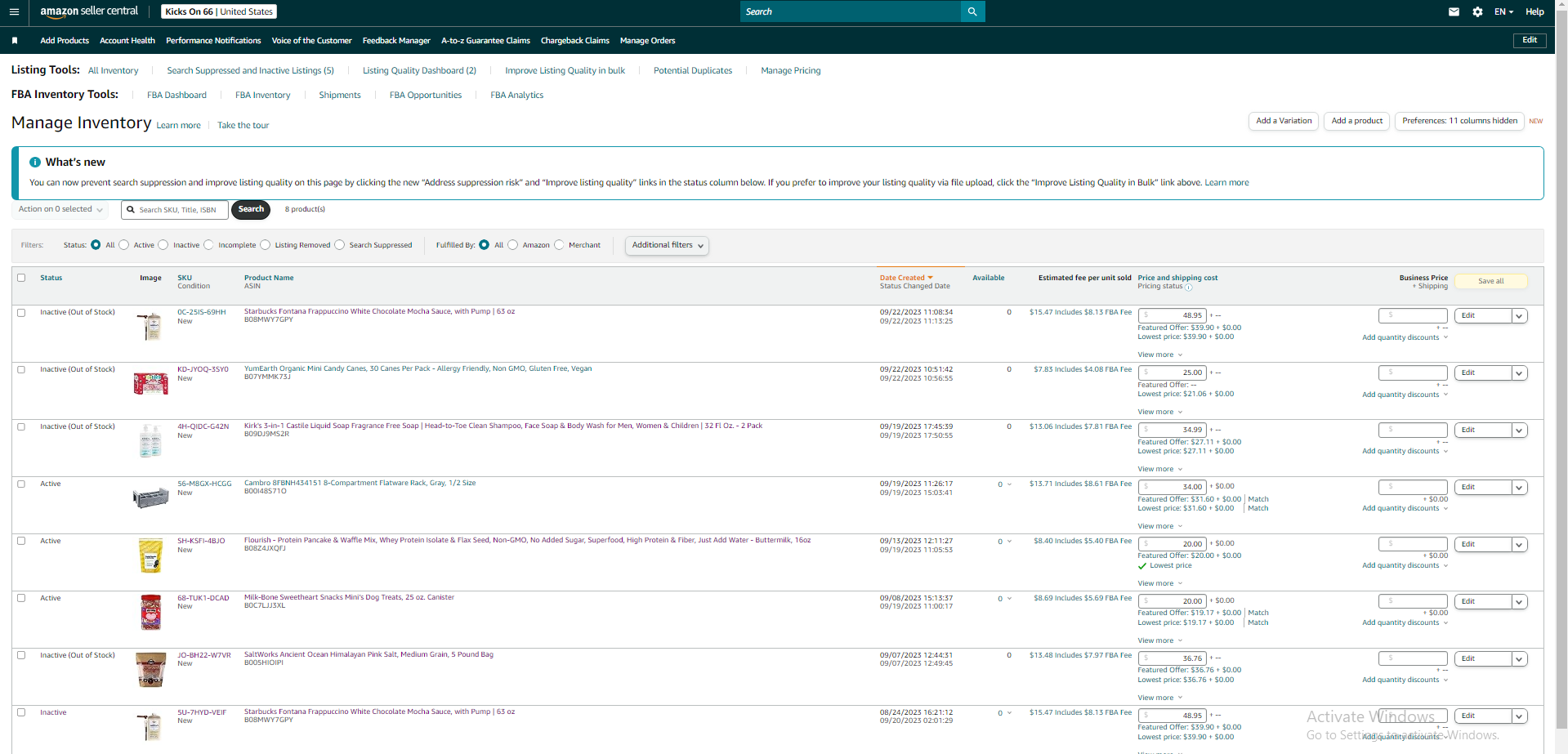Tick the select-all checkbox in table header
Screen dimensions: 1568x754
pyautogui.click(x=21, y=278)
